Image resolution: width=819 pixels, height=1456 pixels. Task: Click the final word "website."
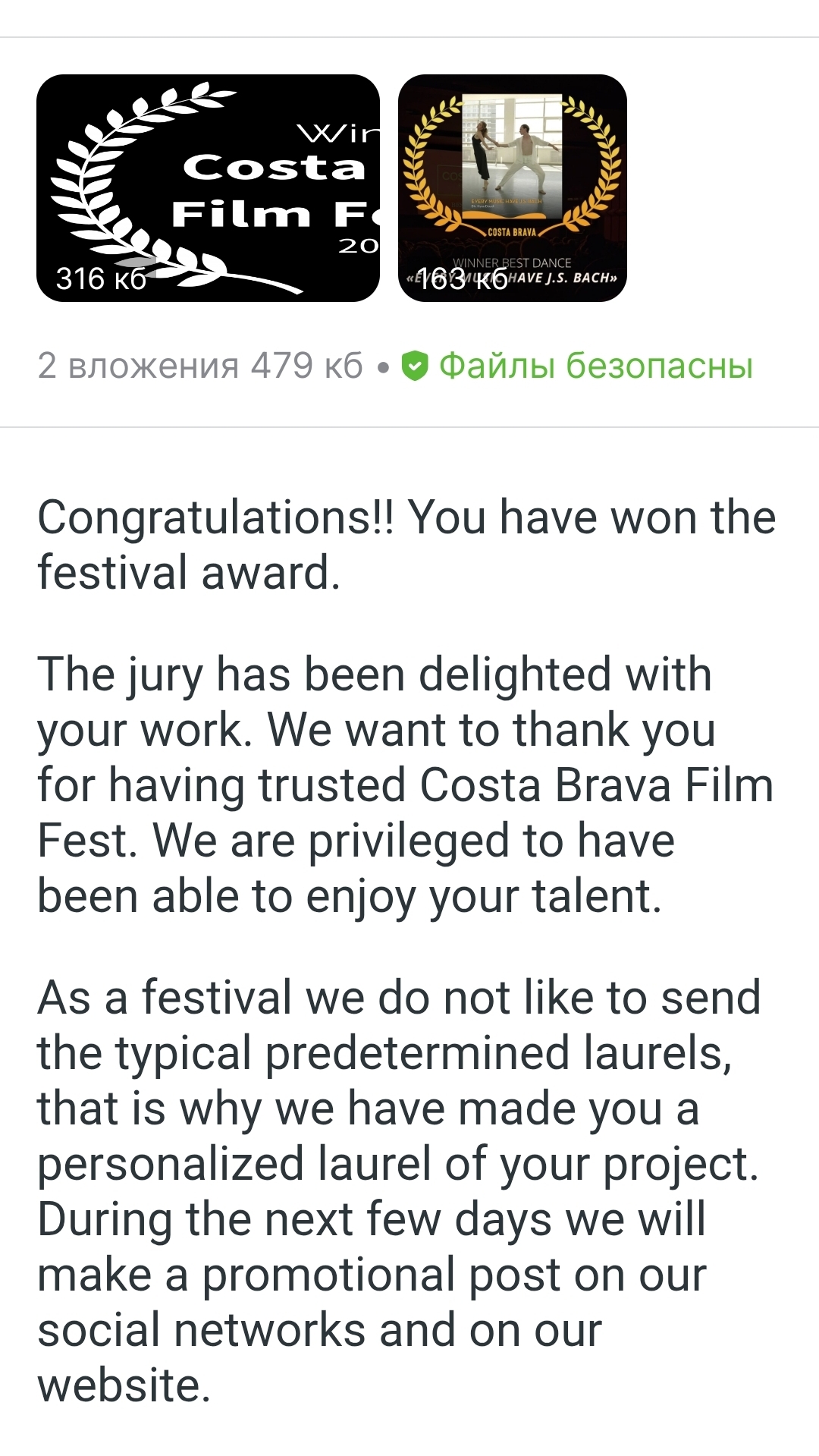124,1385
